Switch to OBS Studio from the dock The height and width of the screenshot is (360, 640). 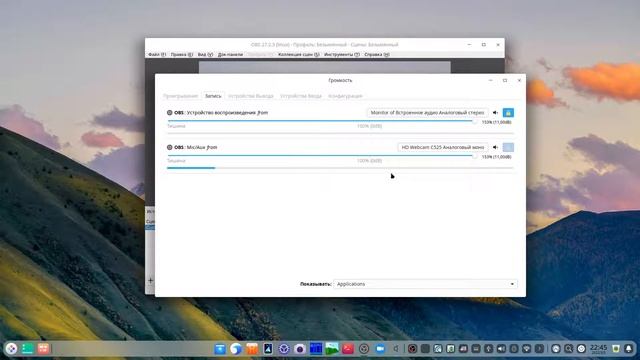pyautogui.click(x=364, y=349)
